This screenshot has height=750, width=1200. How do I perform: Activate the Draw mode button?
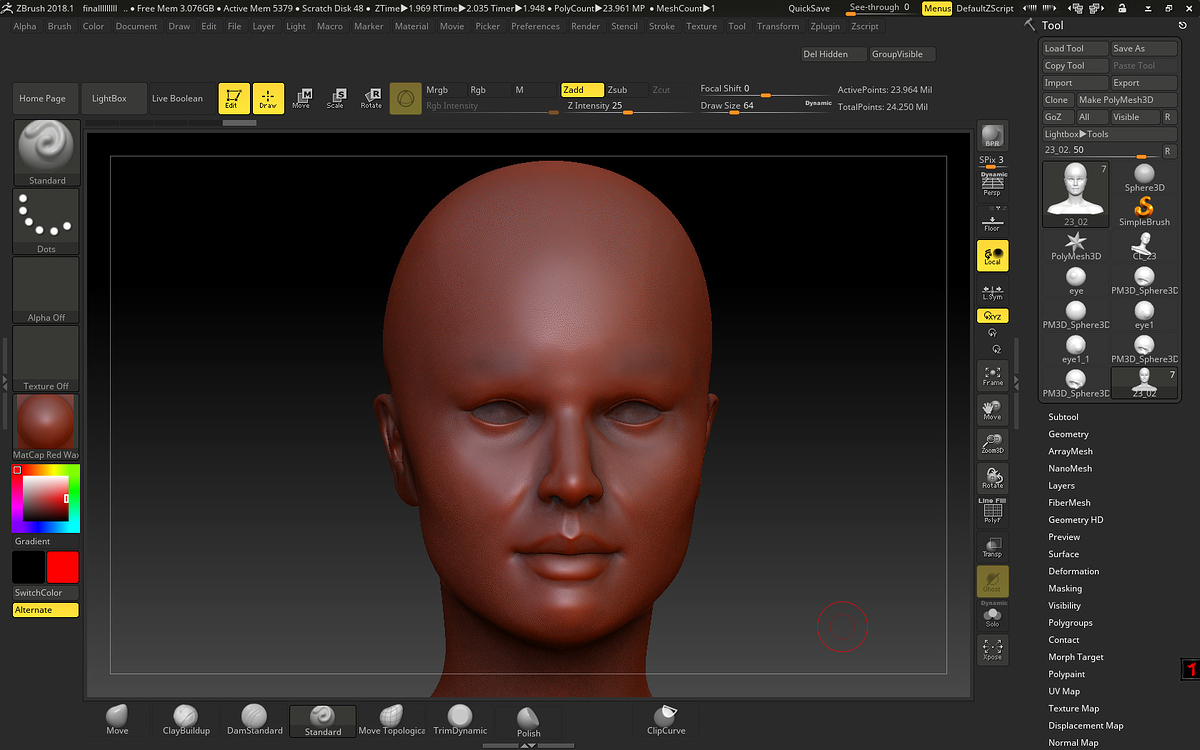(268, 98)
